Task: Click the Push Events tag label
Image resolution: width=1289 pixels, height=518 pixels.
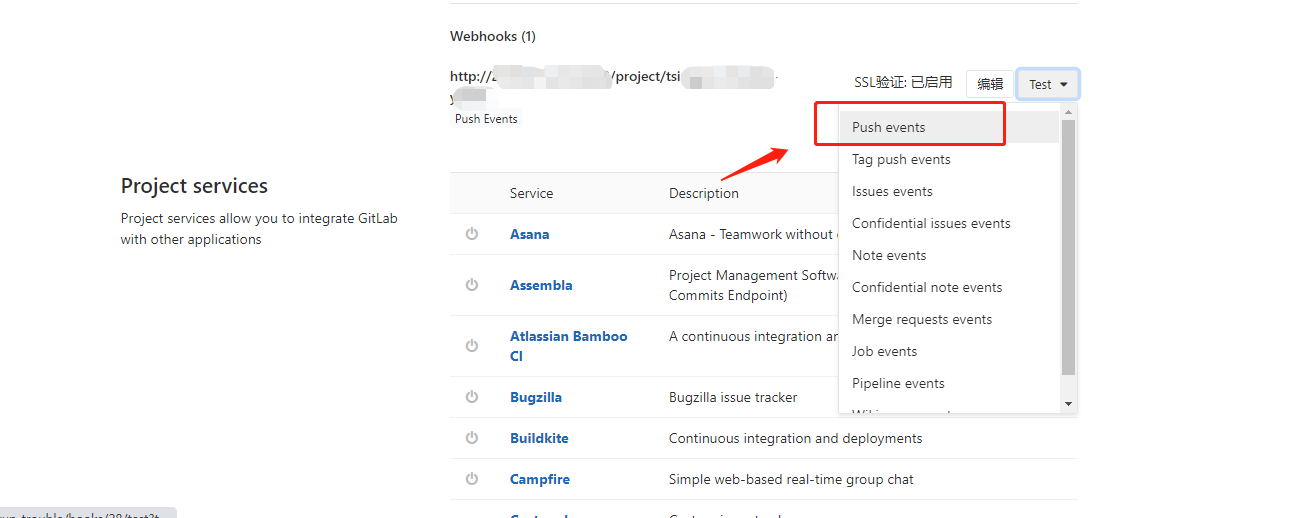Action: pyautogui.click(x=486, y=118)
